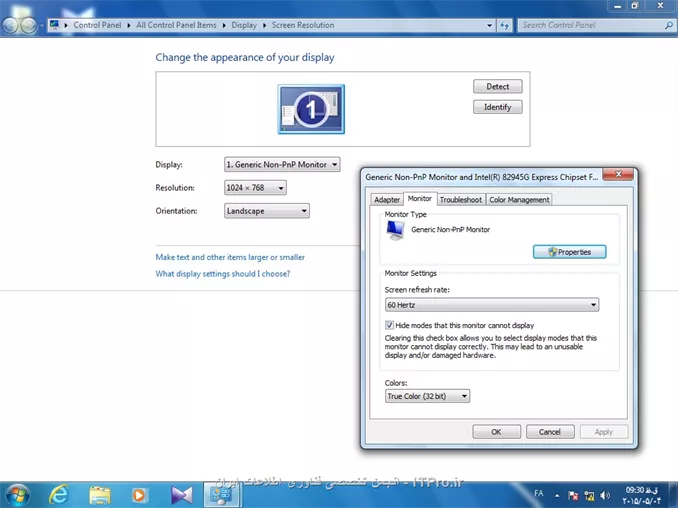Open the Display dropdown
This screenshot has height=508, width=678.
tap(282, 165)
